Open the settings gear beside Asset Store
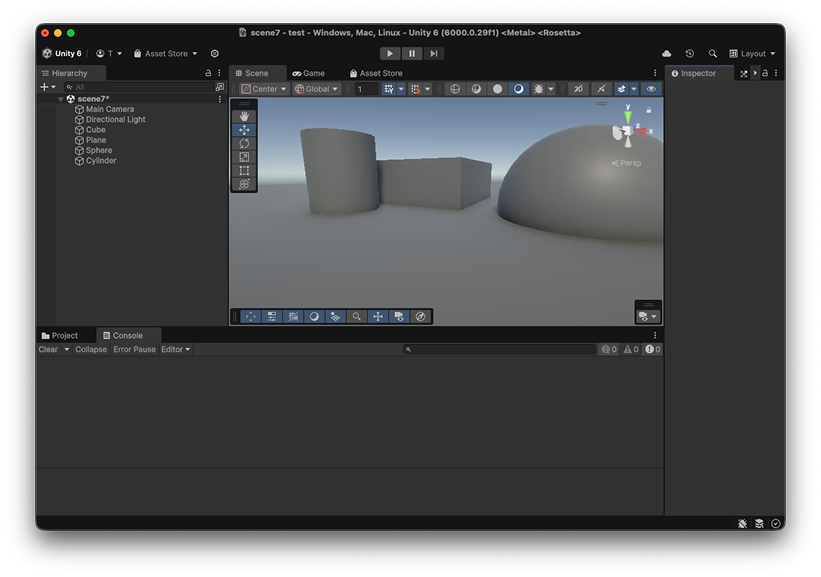Screen dimensions: 821x577 click(214, 54)
